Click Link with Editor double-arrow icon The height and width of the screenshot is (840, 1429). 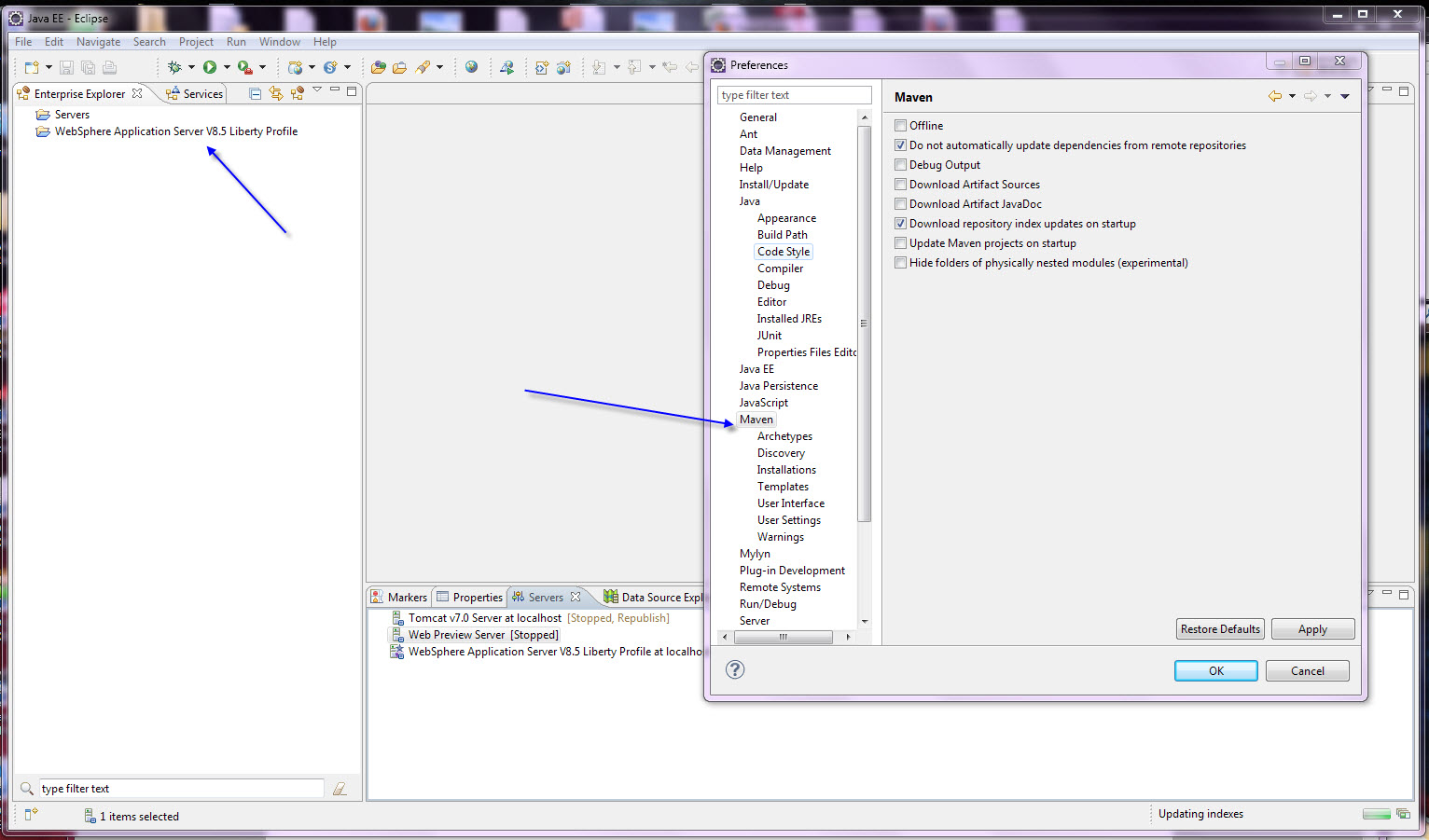276,93
